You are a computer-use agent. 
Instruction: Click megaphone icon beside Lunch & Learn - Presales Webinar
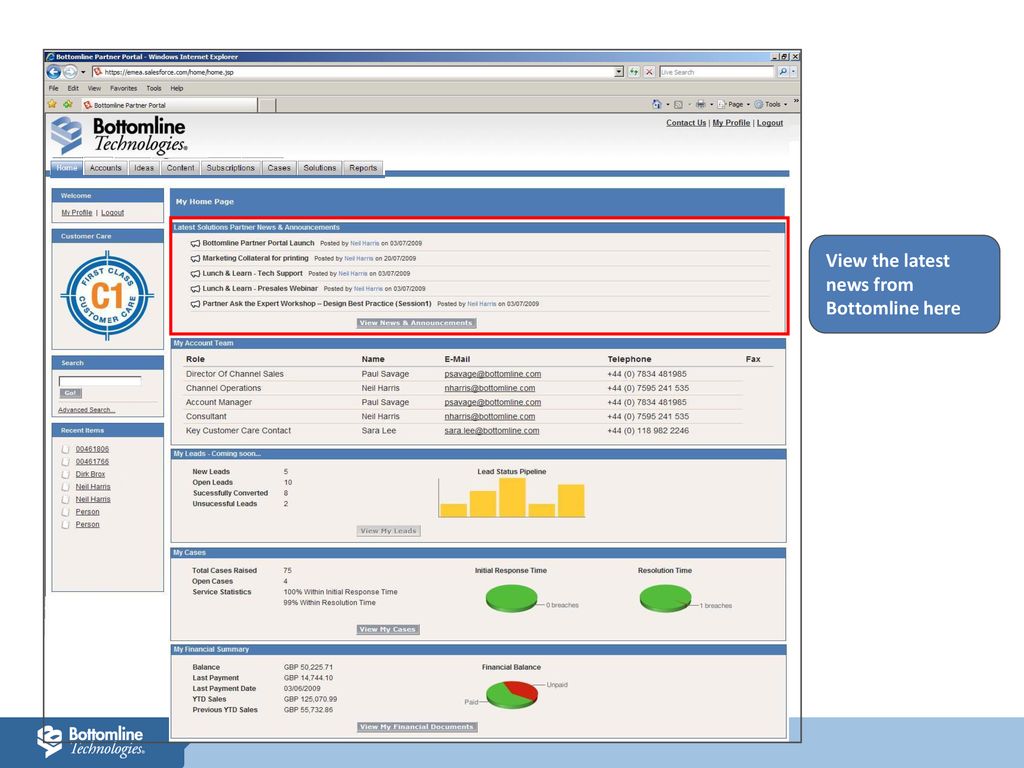point(195,289)
